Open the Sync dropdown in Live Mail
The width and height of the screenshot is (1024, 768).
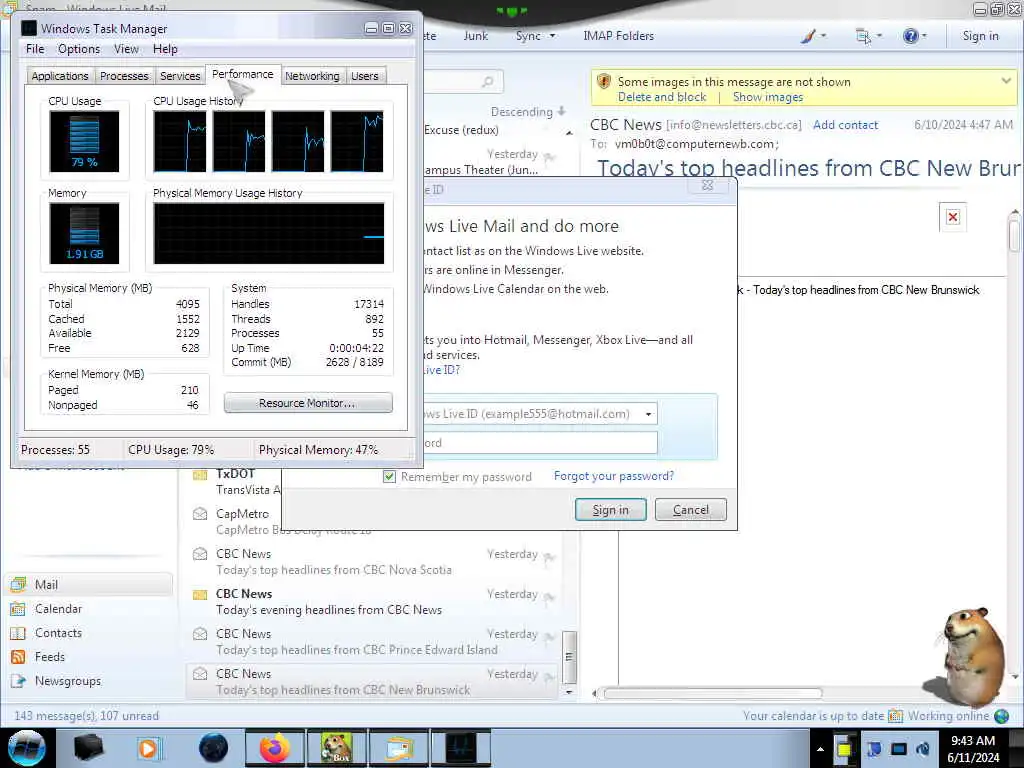coord(536,36)
